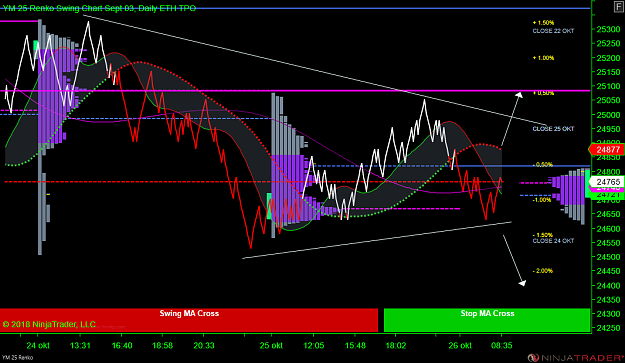625x363 pixels.
Task: Click the 24 okt date on time axis
Action: click(x=38, y=345)
